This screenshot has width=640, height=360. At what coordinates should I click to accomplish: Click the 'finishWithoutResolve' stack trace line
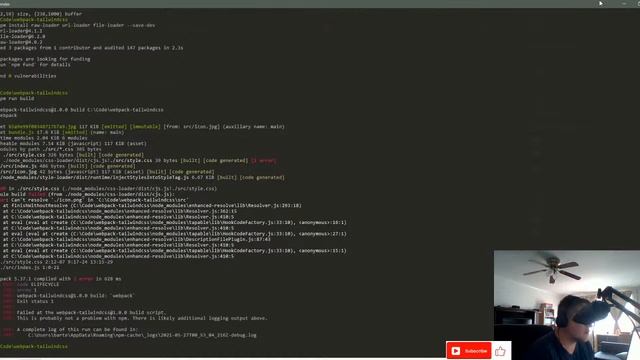pos(152,206)
